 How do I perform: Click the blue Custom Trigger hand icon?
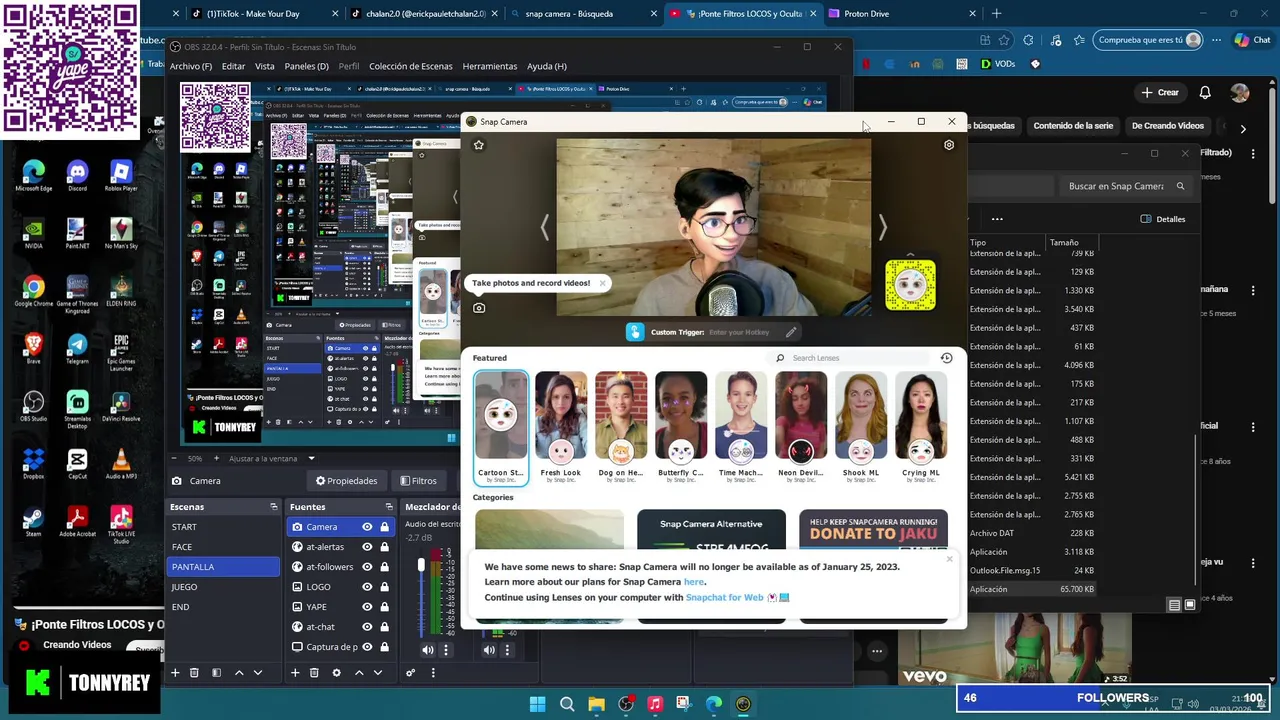[x=635, y=332]
